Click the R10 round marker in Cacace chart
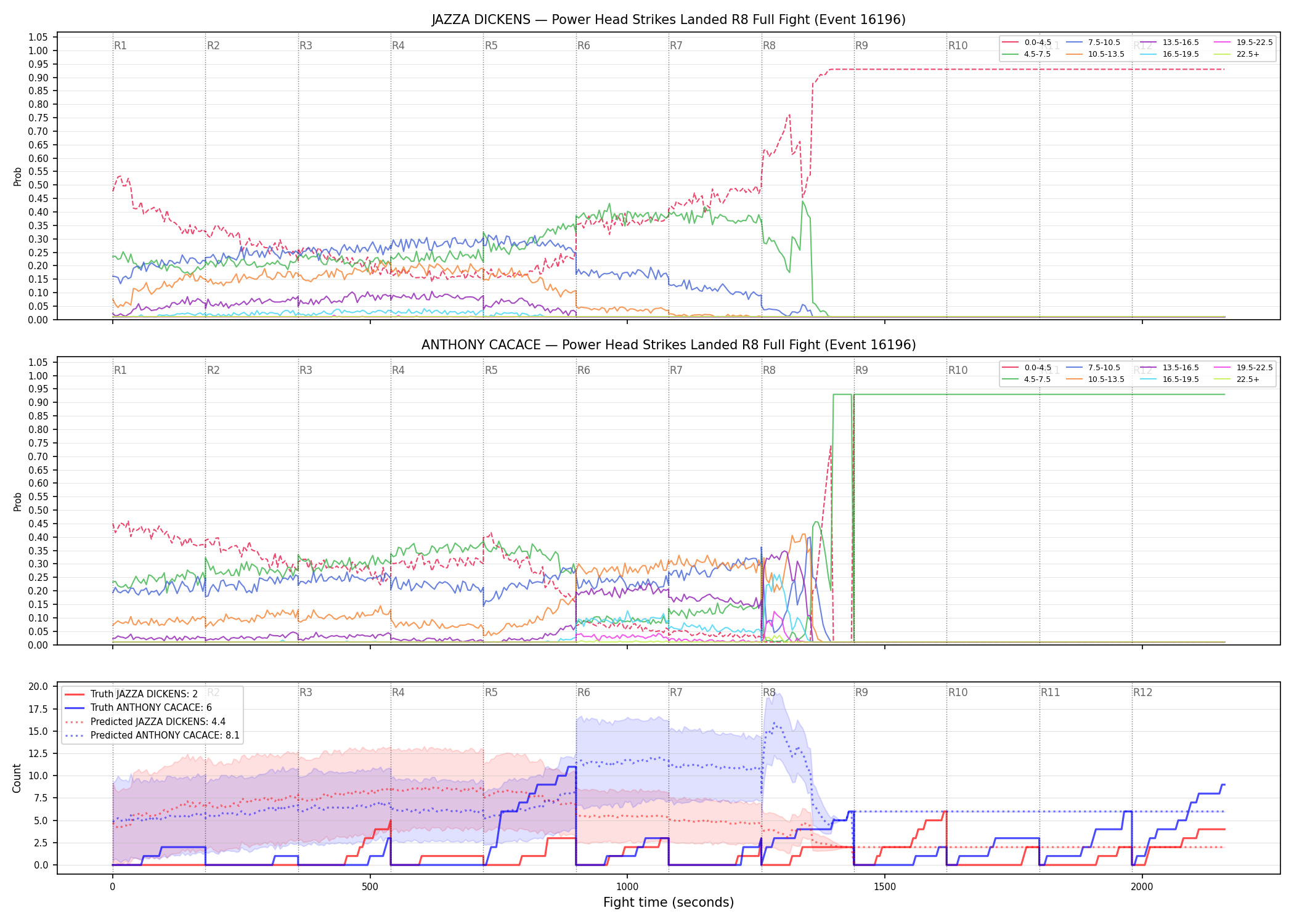This screenshot has height=924, width=1294. [958, 370]
